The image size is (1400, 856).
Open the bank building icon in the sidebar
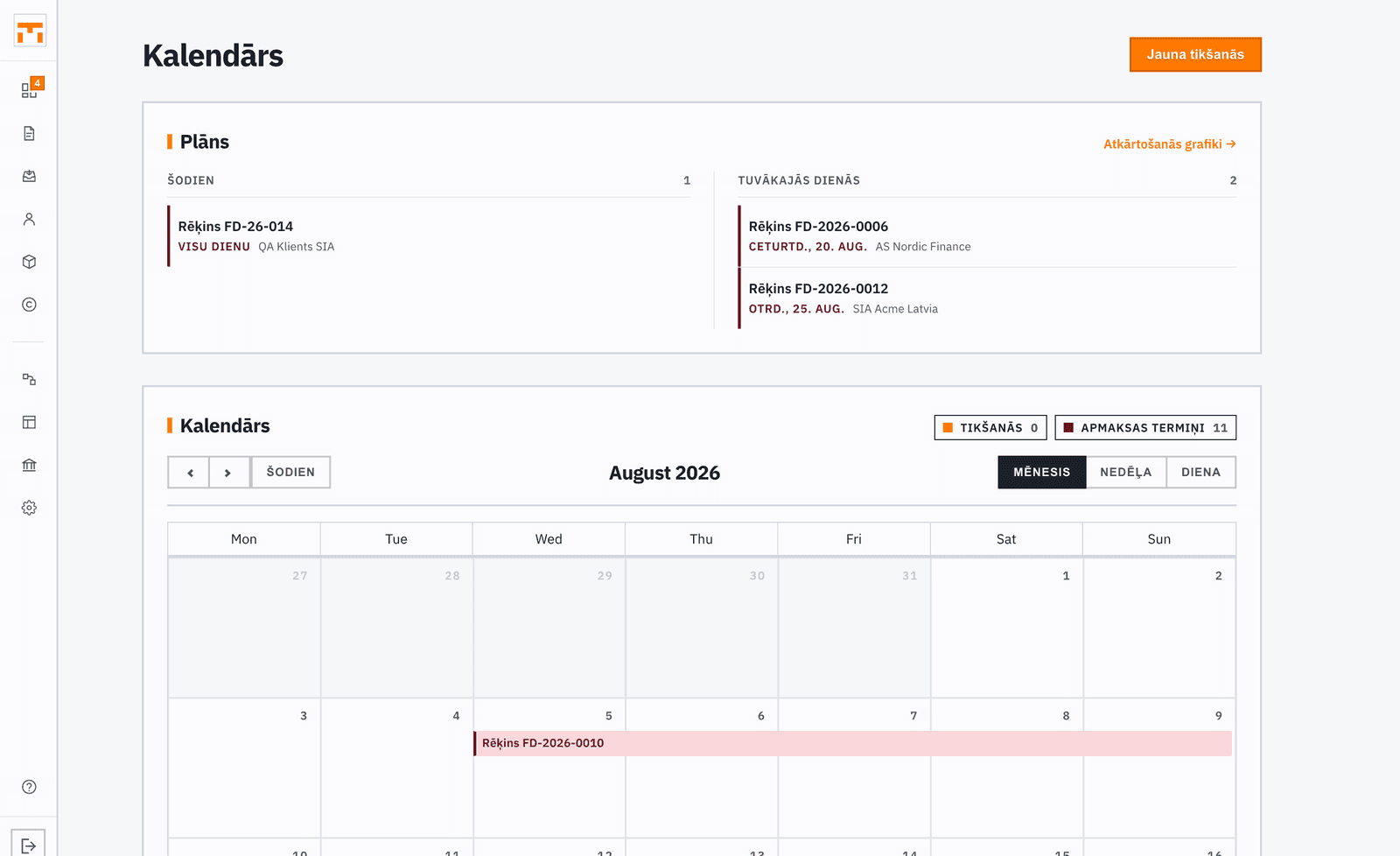pos(29,465)
